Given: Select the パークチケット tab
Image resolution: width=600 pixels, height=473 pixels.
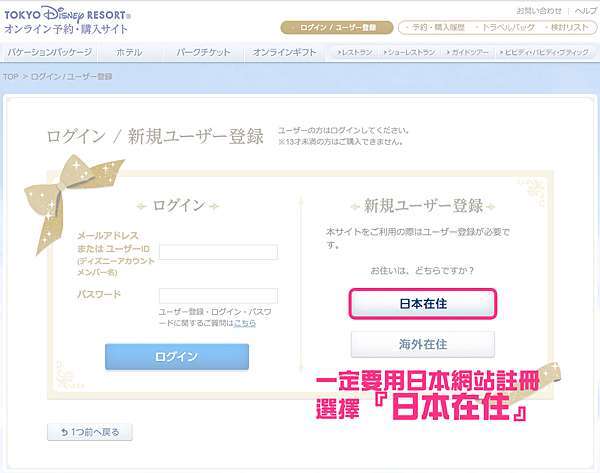Looking at the screenshot, I should point(203,52).
